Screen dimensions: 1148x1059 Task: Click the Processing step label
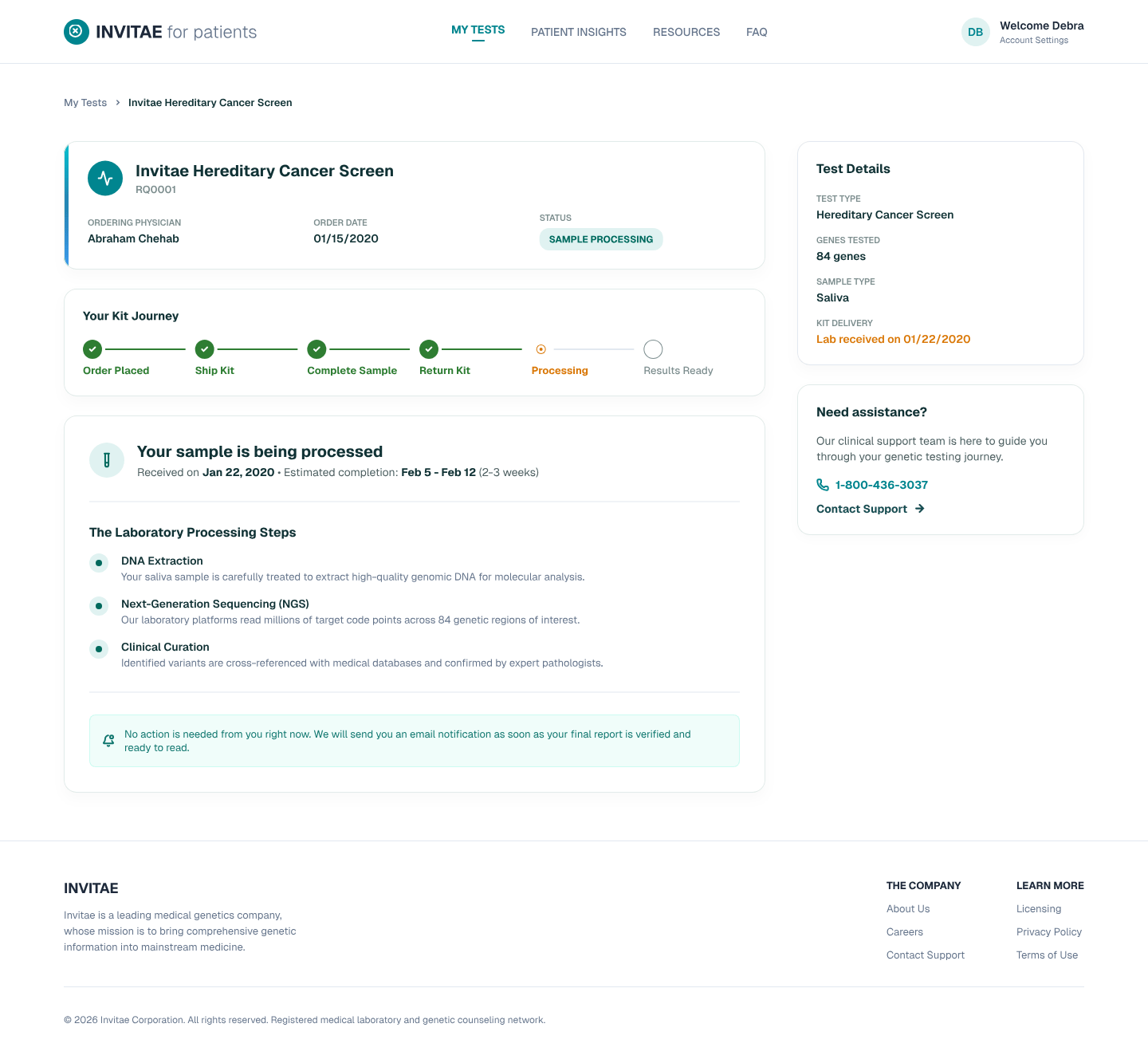click(x=560, y=371)
